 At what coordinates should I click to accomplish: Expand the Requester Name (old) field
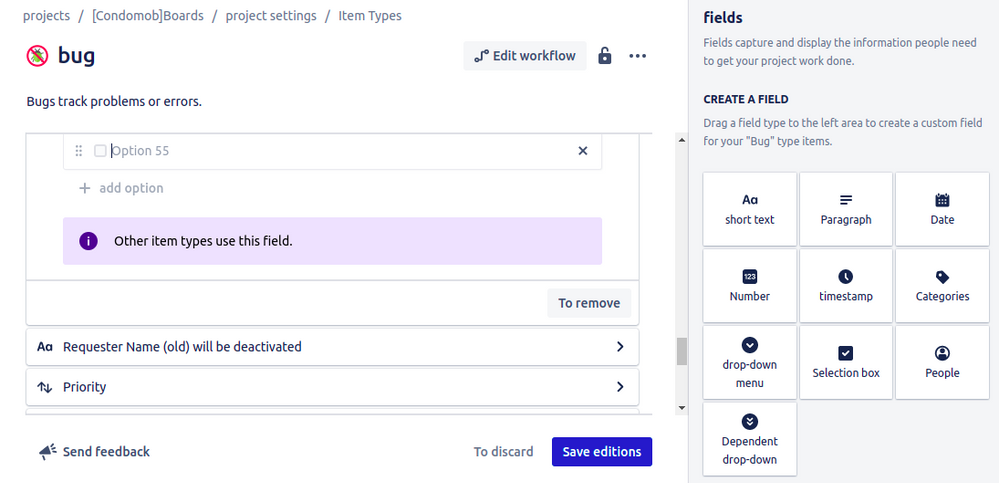(620, 347)
